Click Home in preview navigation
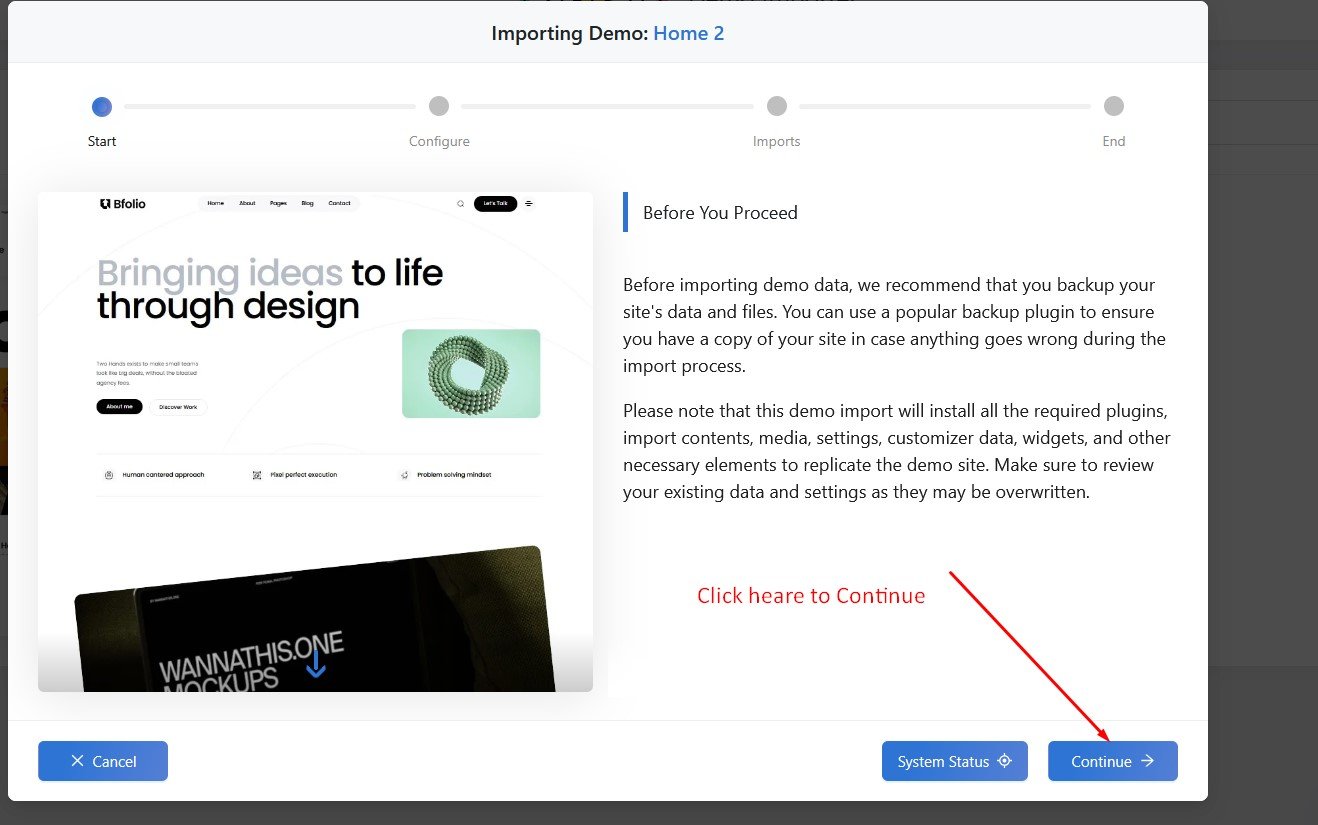Viewport: 1318px width, 825px height. tap(215, 203)
